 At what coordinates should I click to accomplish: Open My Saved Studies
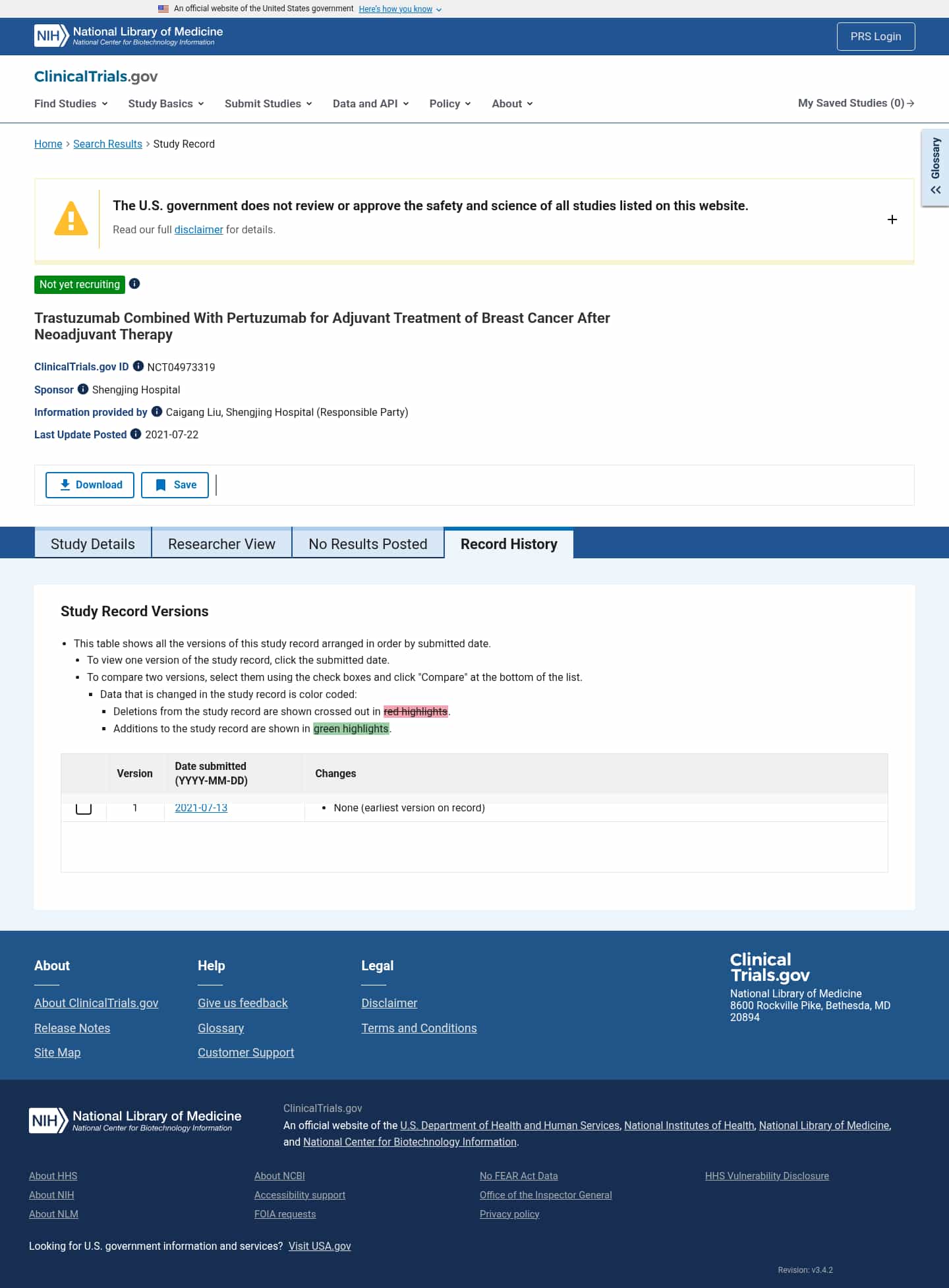pyautogui.click(x=856, y=103)
